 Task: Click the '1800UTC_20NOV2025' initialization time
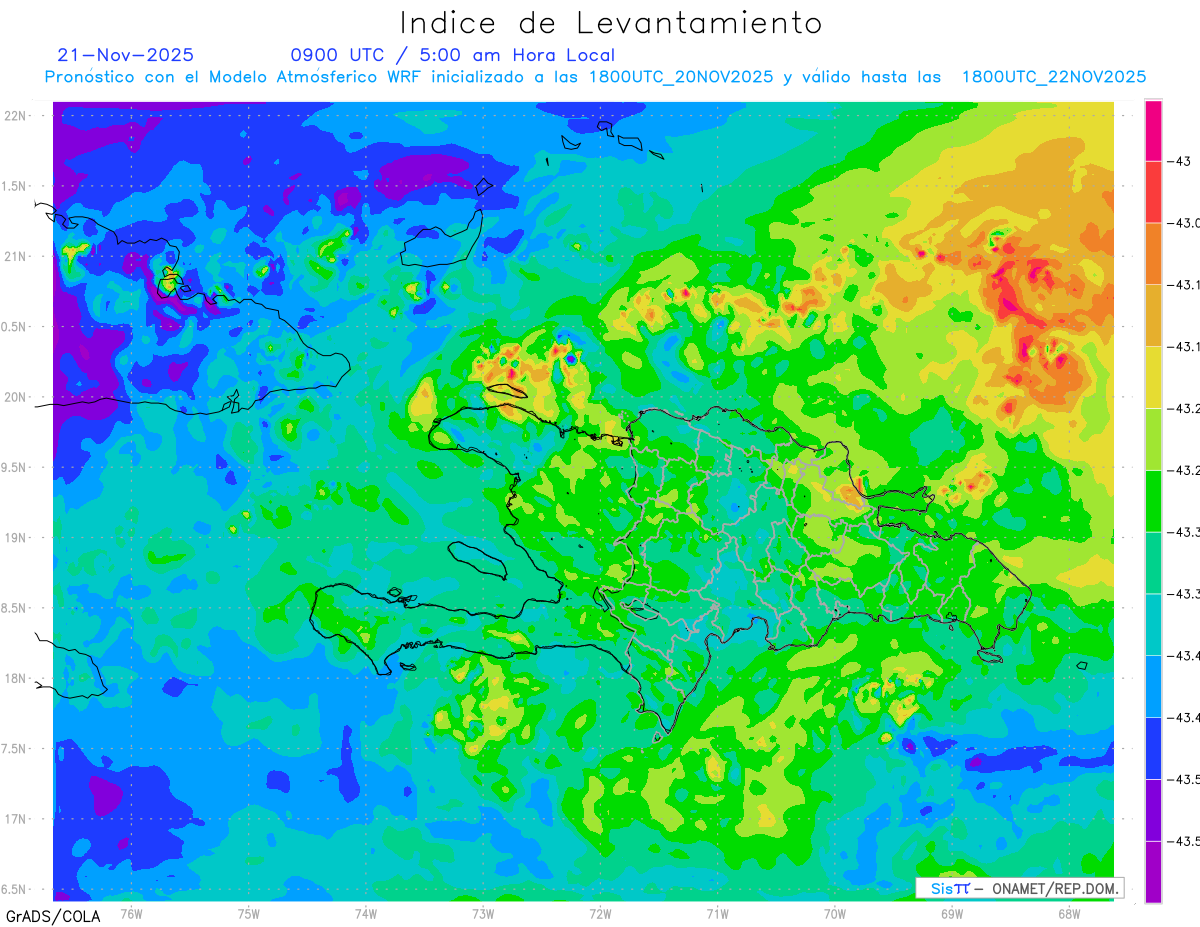(681, 77)
